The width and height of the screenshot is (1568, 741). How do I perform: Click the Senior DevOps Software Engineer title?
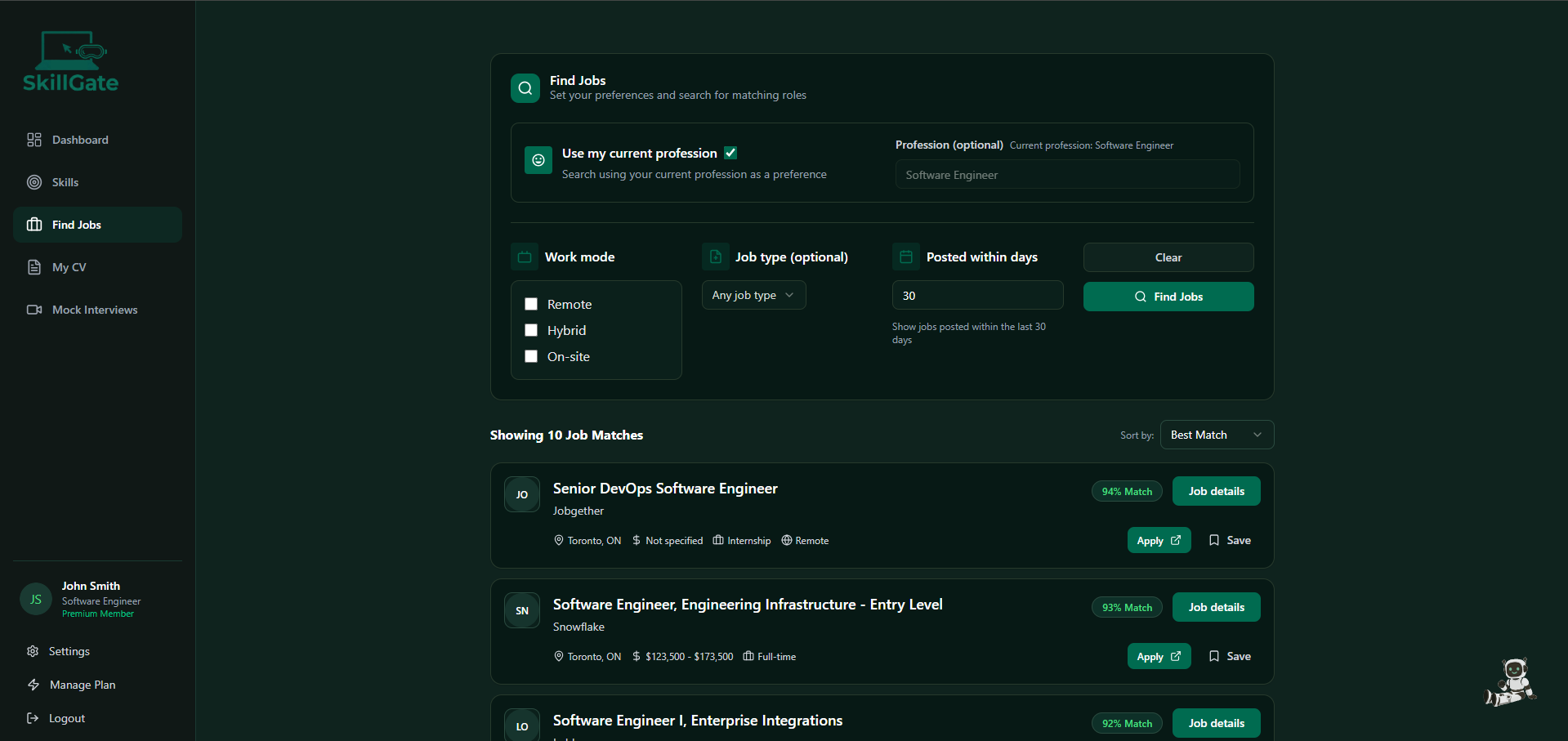pos(665,488)
